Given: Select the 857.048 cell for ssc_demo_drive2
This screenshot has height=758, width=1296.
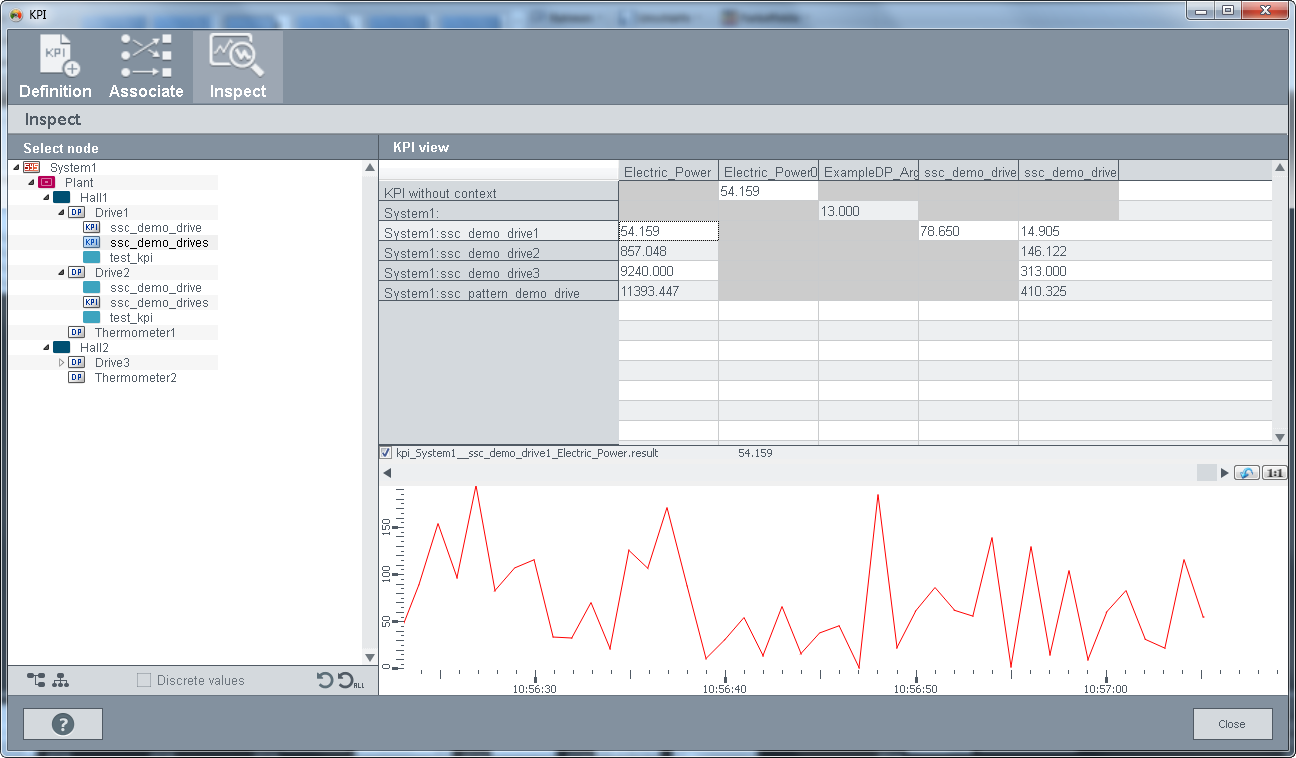Looking at the screenshot, I should pos(668,252).
